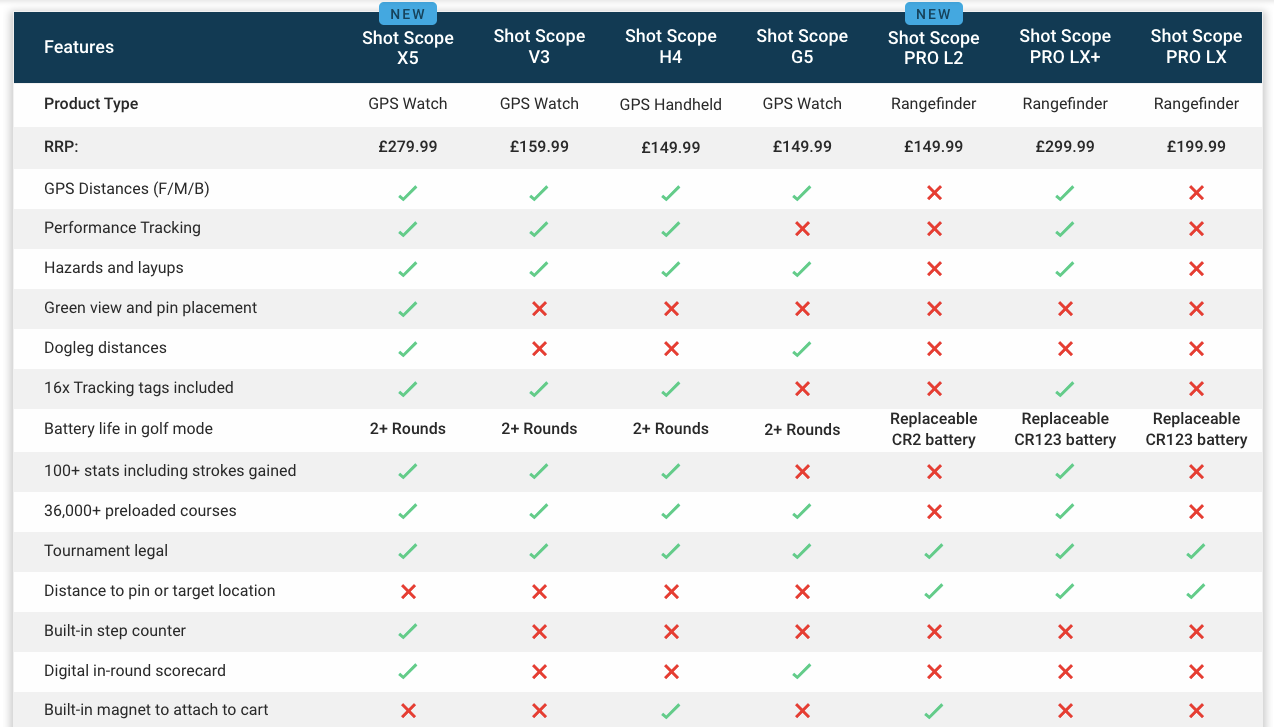Click the Features header label
1274x727 pixels.
pyautogui.click(x=79, y=47)
